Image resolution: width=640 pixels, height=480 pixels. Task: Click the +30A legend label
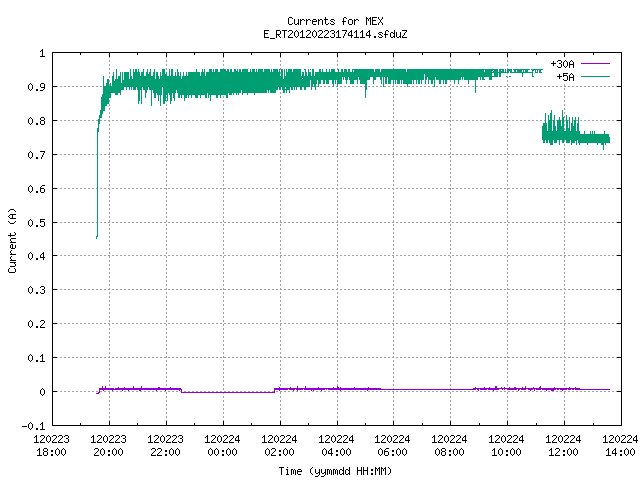[562, 64]
